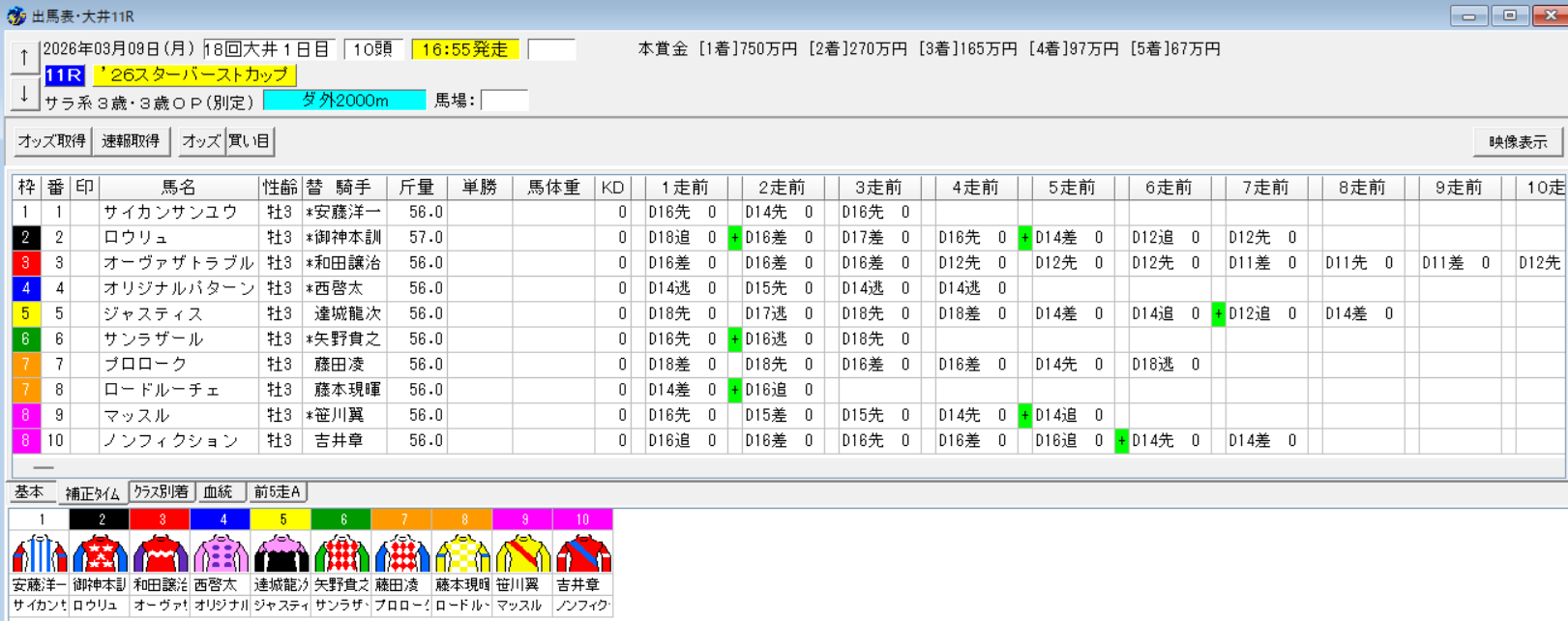Select jockey silk icon for 西啓太

pos(222,554)
